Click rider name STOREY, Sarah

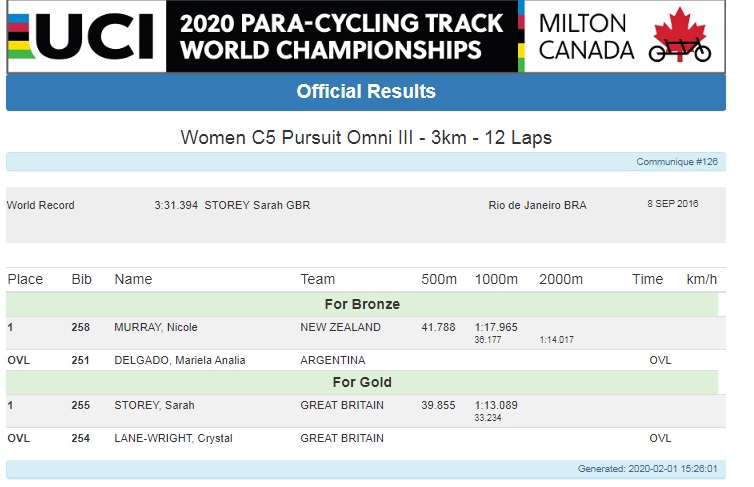pyautogui.click(x=154, y=405)
